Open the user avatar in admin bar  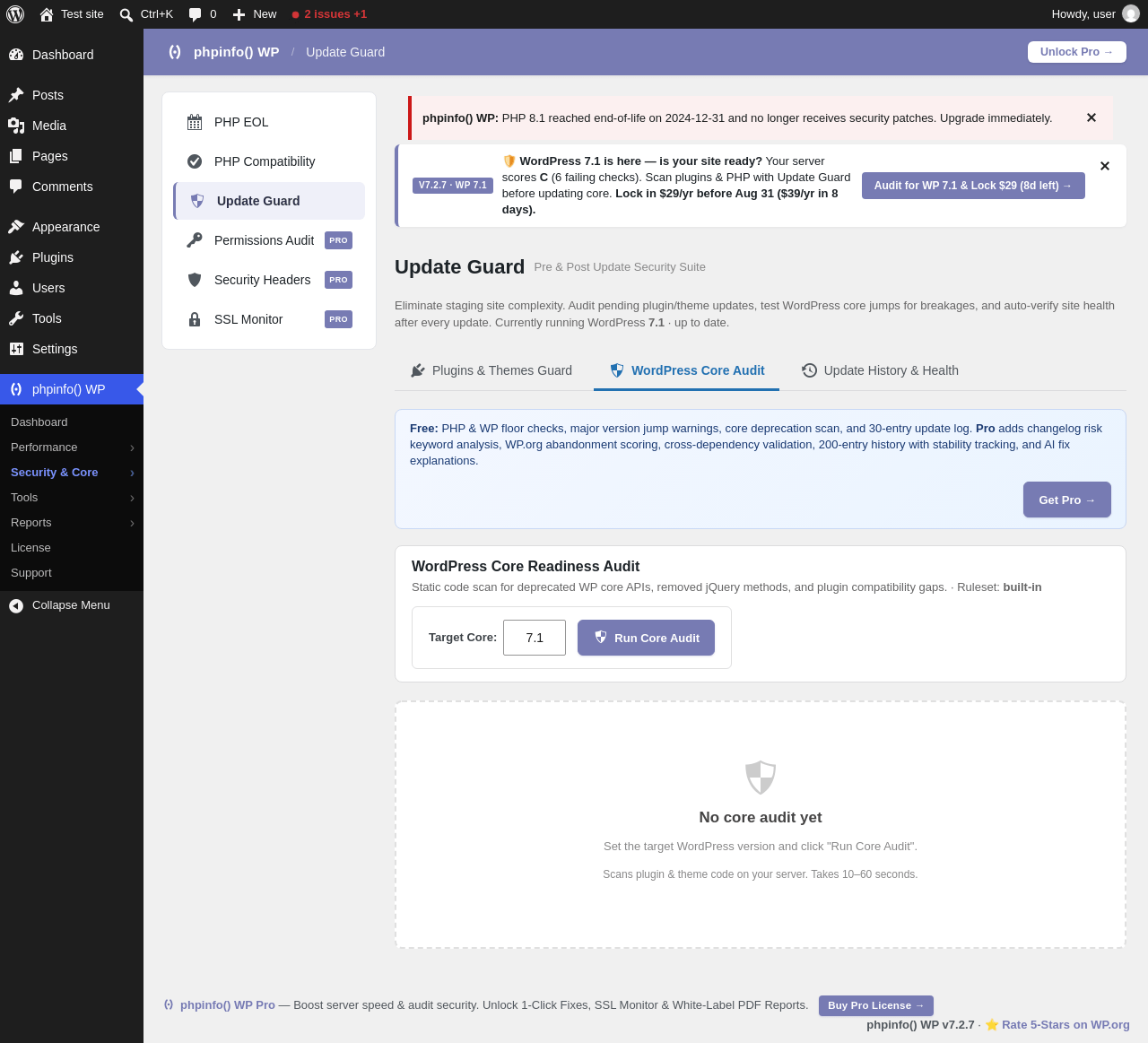click(1131, 14)
